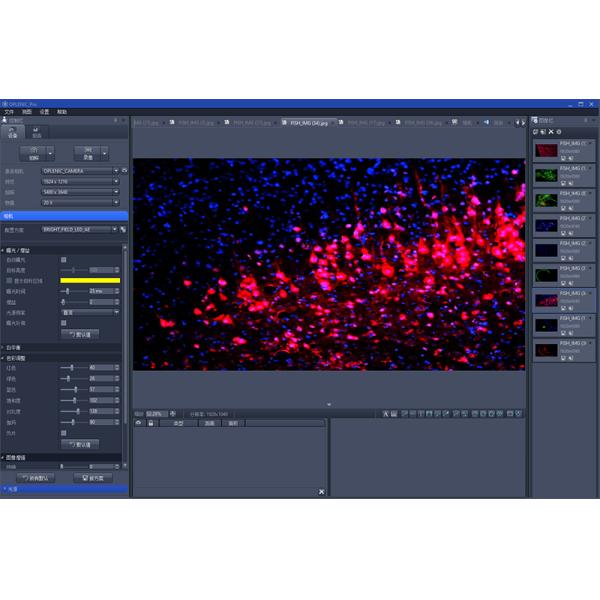Click the gear settings icon in gallery toolbar
600x600 pixels.
(559, 132)
